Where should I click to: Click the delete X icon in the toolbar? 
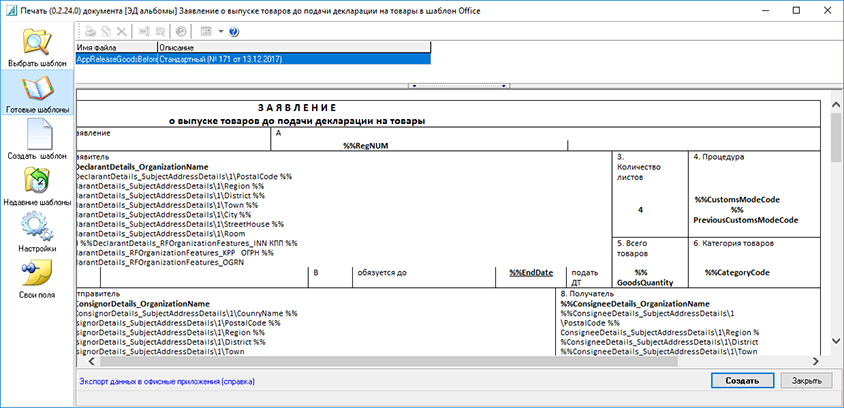click(121, 31)
